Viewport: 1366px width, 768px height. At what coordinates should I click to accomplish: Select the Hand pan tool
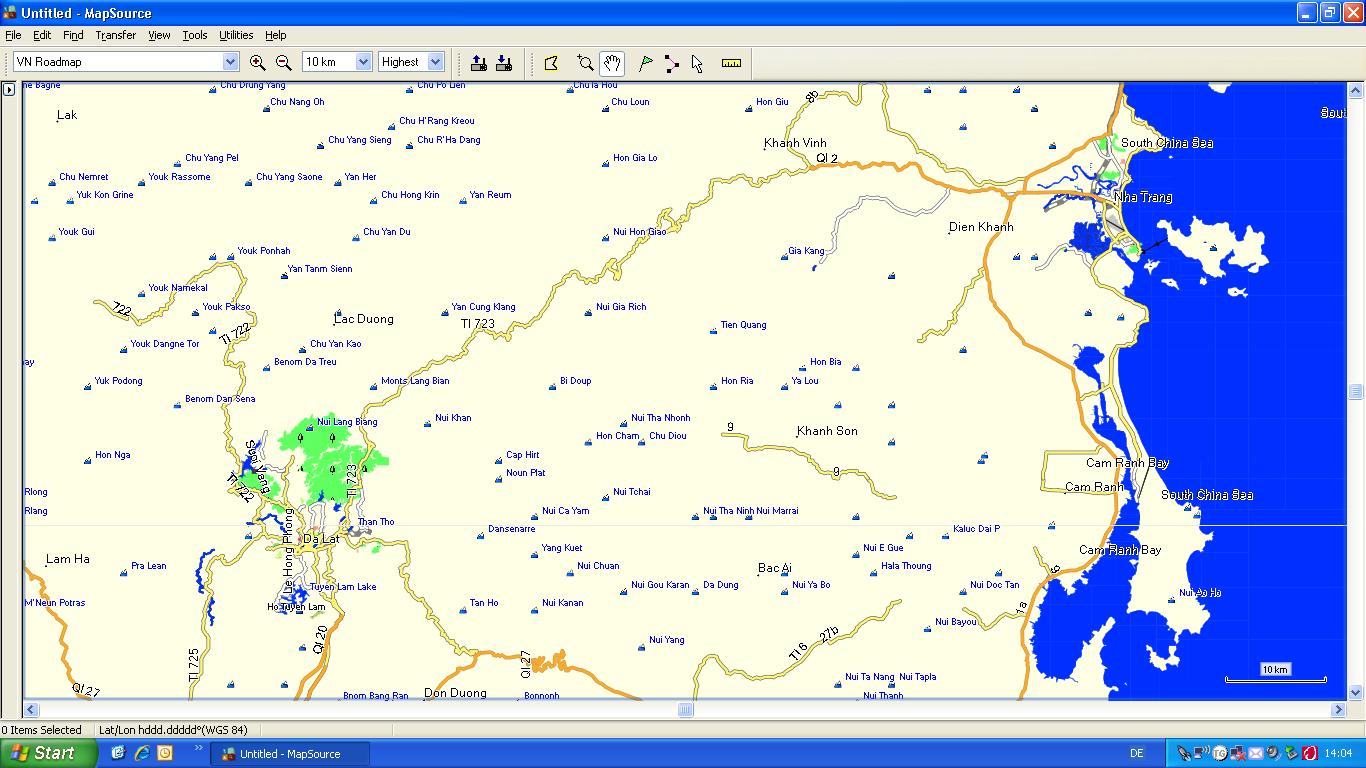point(612,63)
